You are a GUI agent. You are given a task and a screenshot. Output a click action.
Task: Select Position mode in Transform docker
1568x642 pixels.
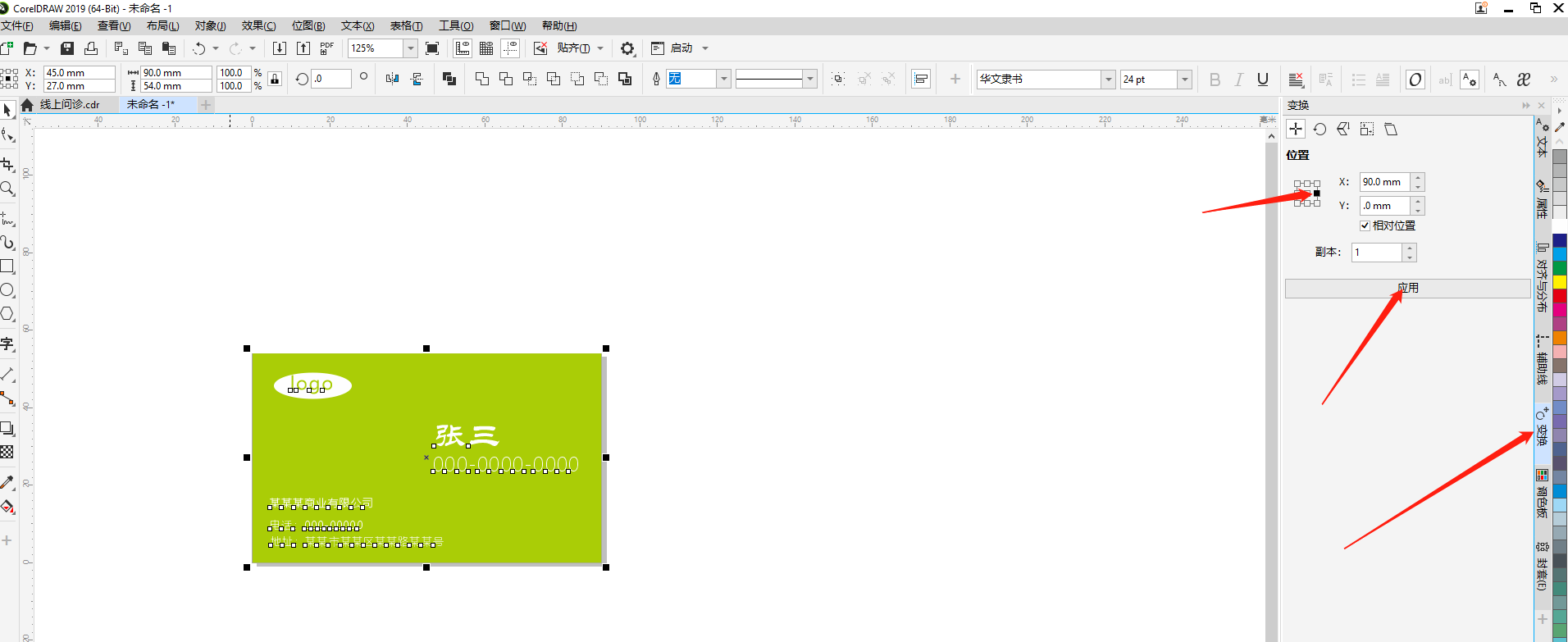[x=1296, y=129]
